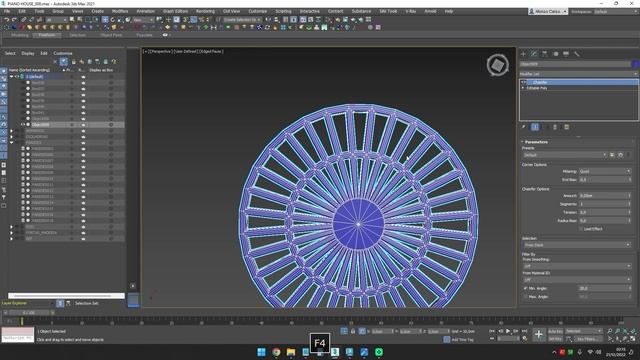Open the Selection dropdown showing From Stack
640x360 pixels.
coord(577,245)
